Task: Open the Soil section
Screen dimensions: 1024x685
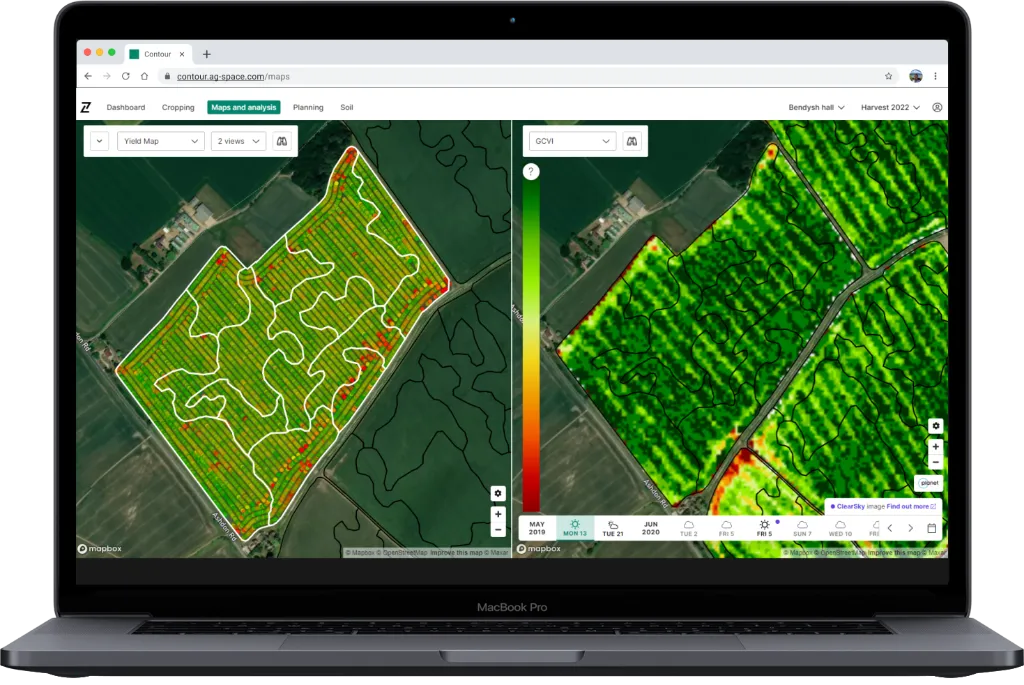Action: (347, 107)
